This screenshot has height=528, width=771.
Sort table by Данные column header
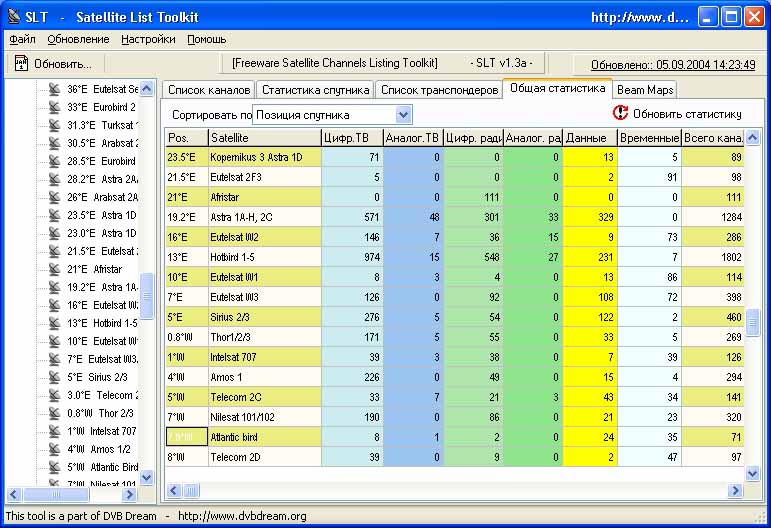(x=590, y=138)
